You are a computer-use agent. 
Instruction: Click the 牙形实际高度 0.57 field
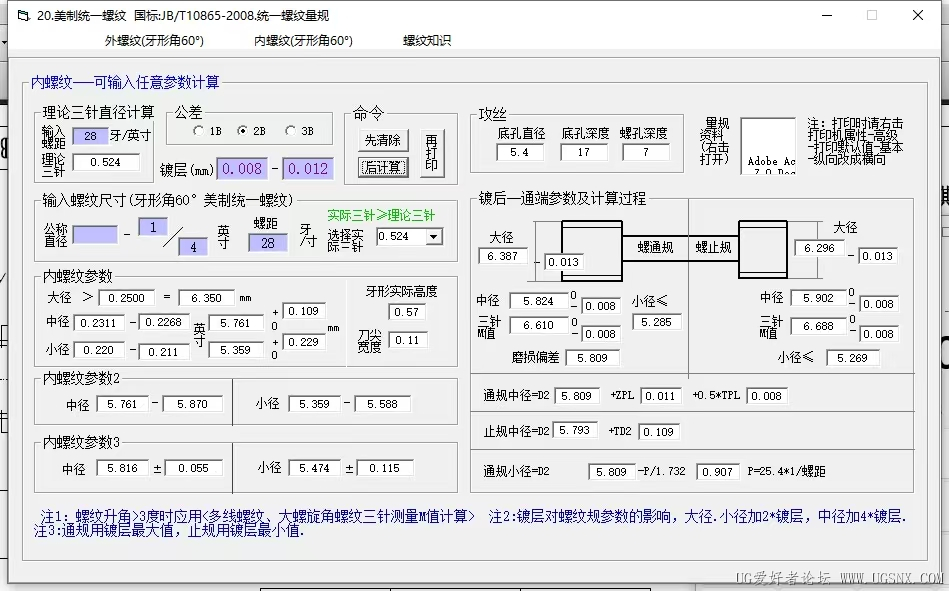click(x=407, y=312)
